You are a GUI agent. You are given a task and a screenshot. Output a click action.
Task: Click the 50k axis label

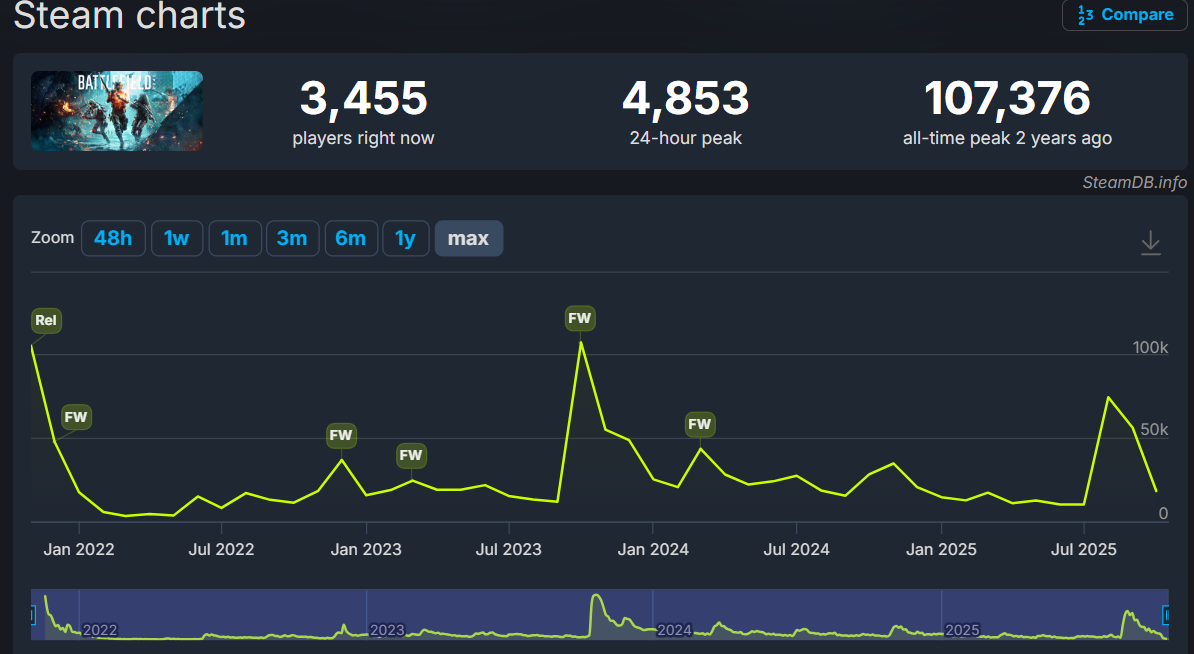point(1154,429)
